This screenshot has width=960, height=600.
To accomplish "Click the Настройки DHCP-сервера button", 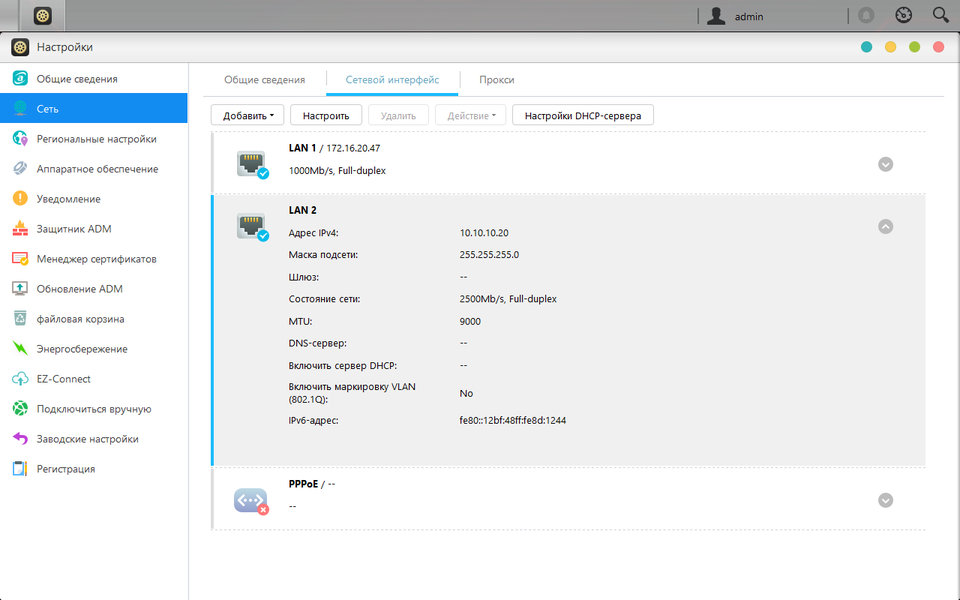I will tap(583, 115).
